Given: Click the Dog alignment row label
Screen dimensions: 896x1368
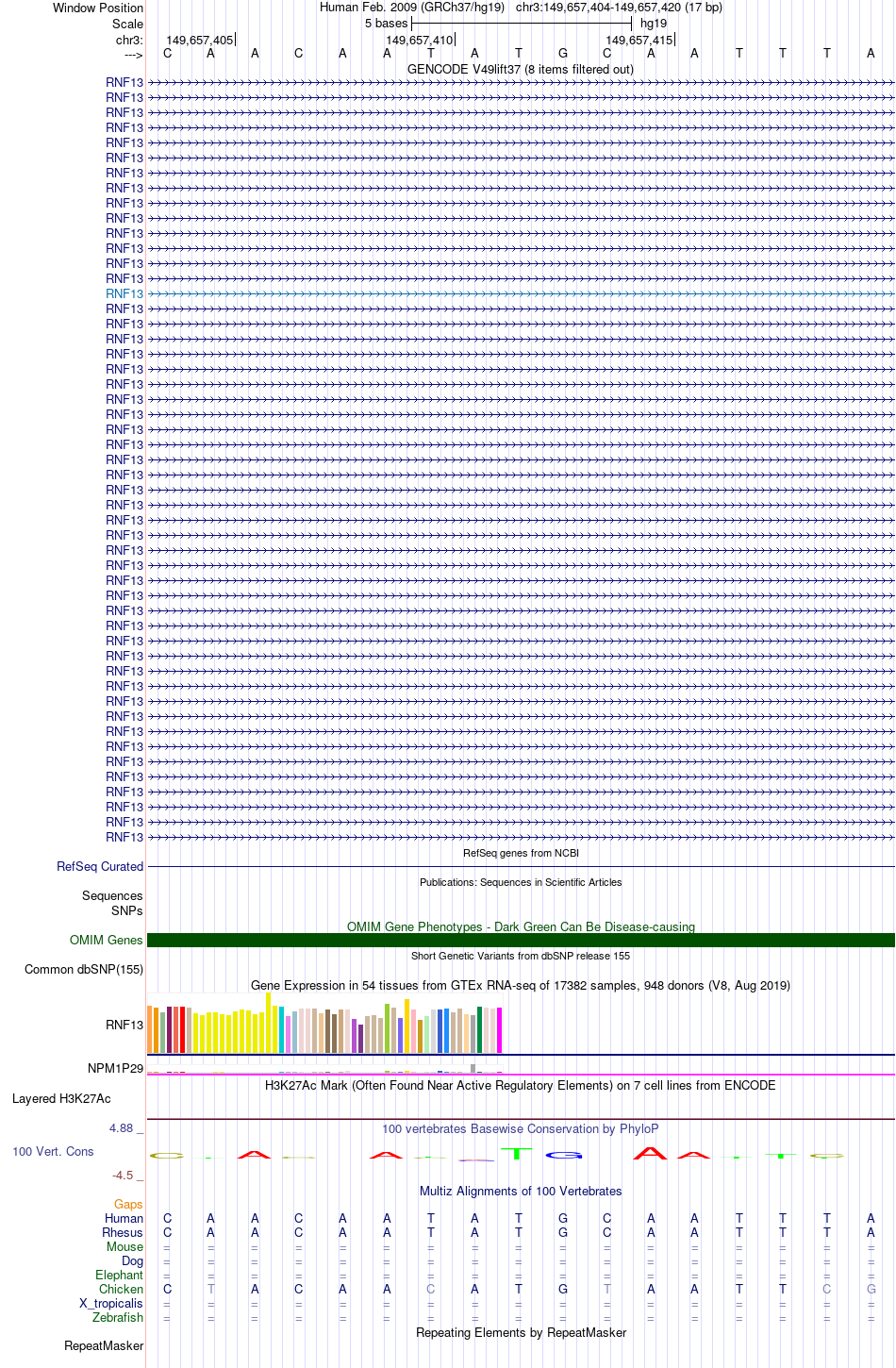Looking at the screenshot, I should [x=132, y=1260].
